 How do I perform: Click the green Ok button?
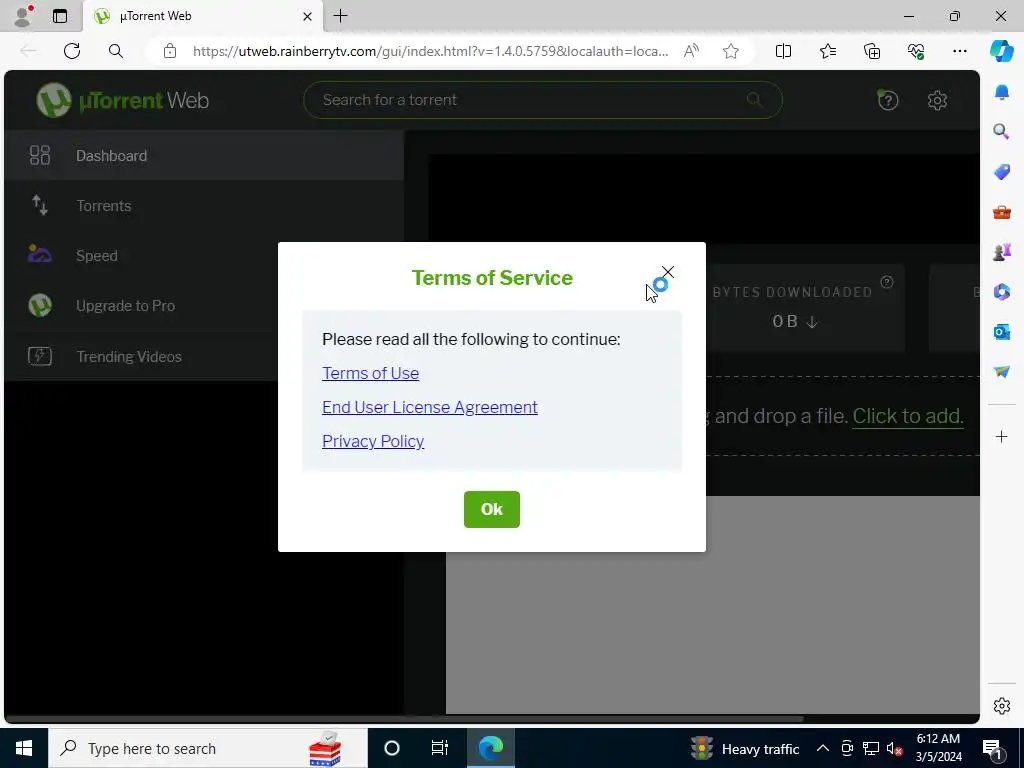[x=492, y=509]
